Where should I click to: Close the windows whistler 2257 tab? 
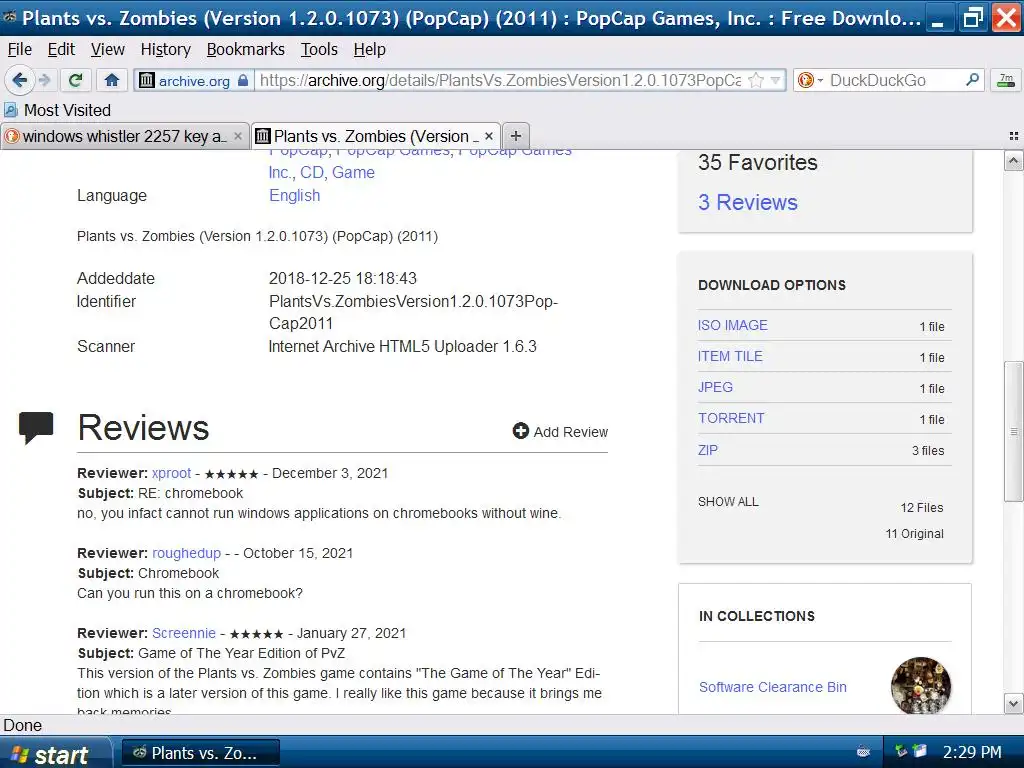(x=238, y=136)
